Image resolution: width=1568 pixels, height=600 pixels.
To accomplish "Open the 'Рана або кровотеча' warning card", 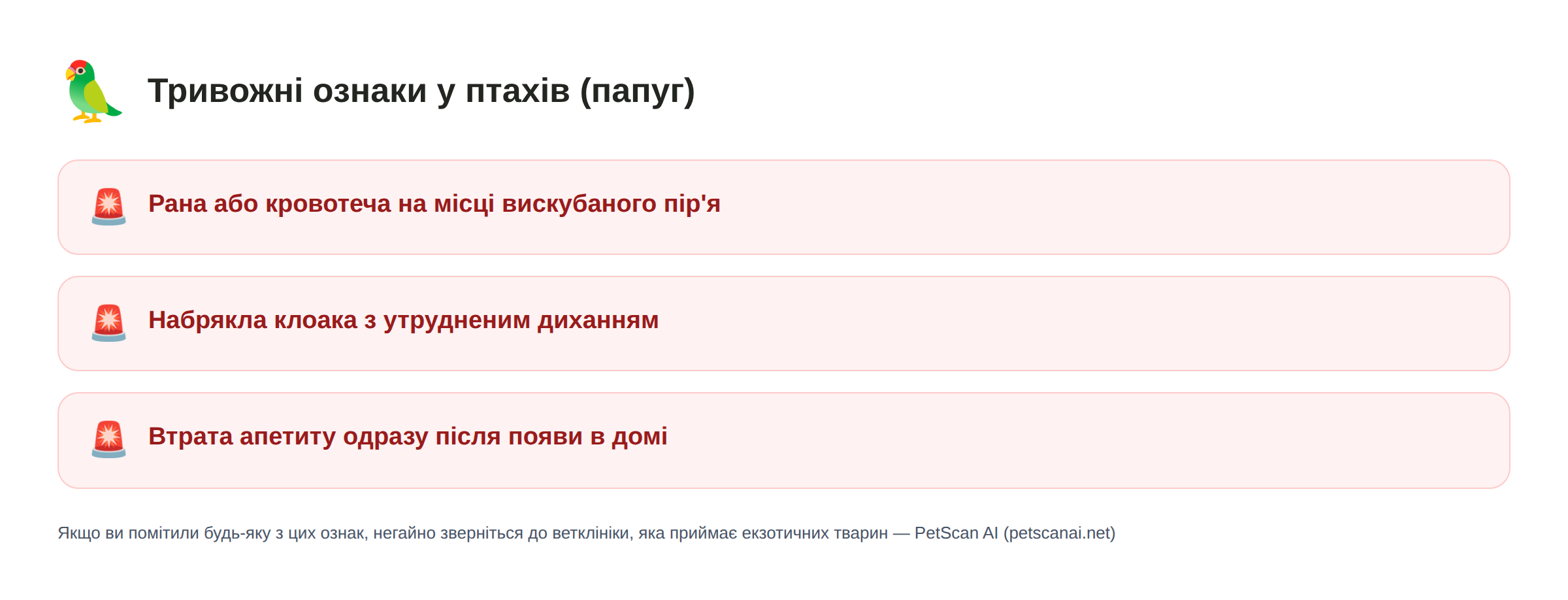I will [x=784, y=207].
